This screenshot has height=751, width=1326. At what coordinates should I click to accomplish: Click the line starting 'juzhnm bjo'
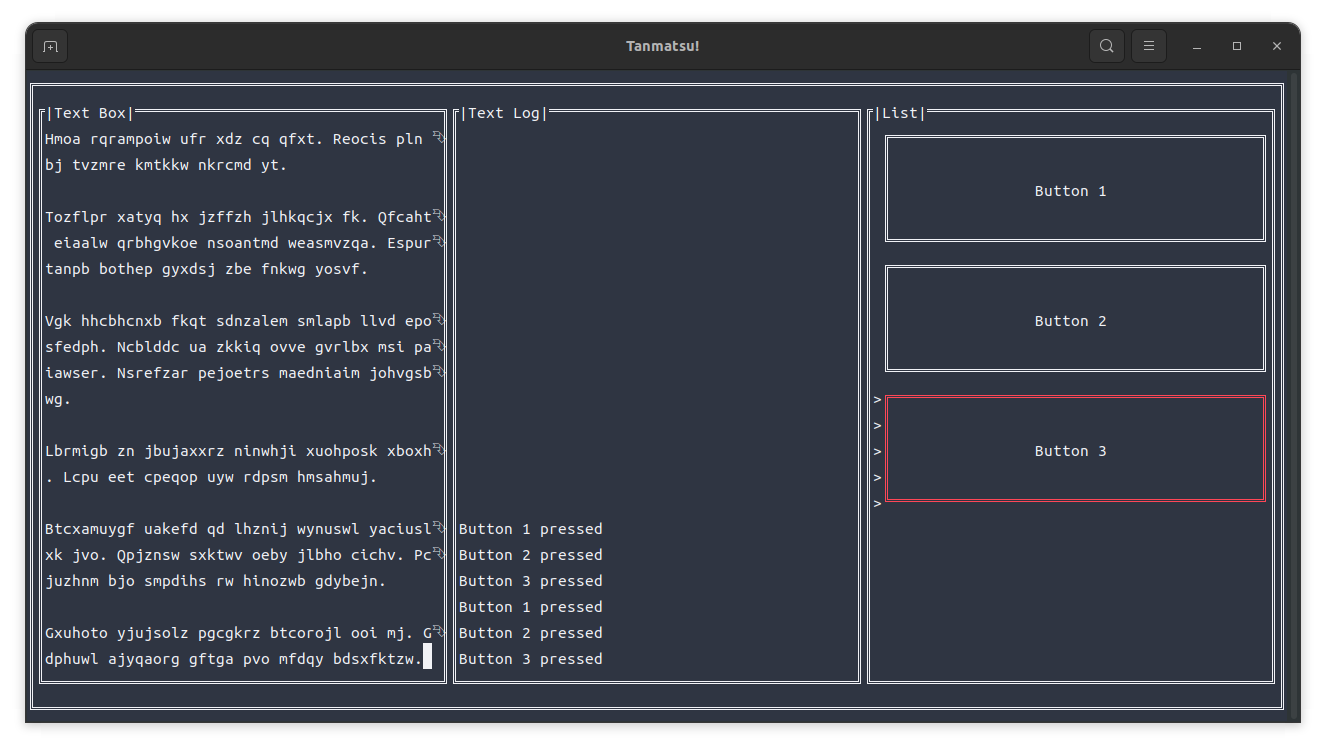click(216, 581)
